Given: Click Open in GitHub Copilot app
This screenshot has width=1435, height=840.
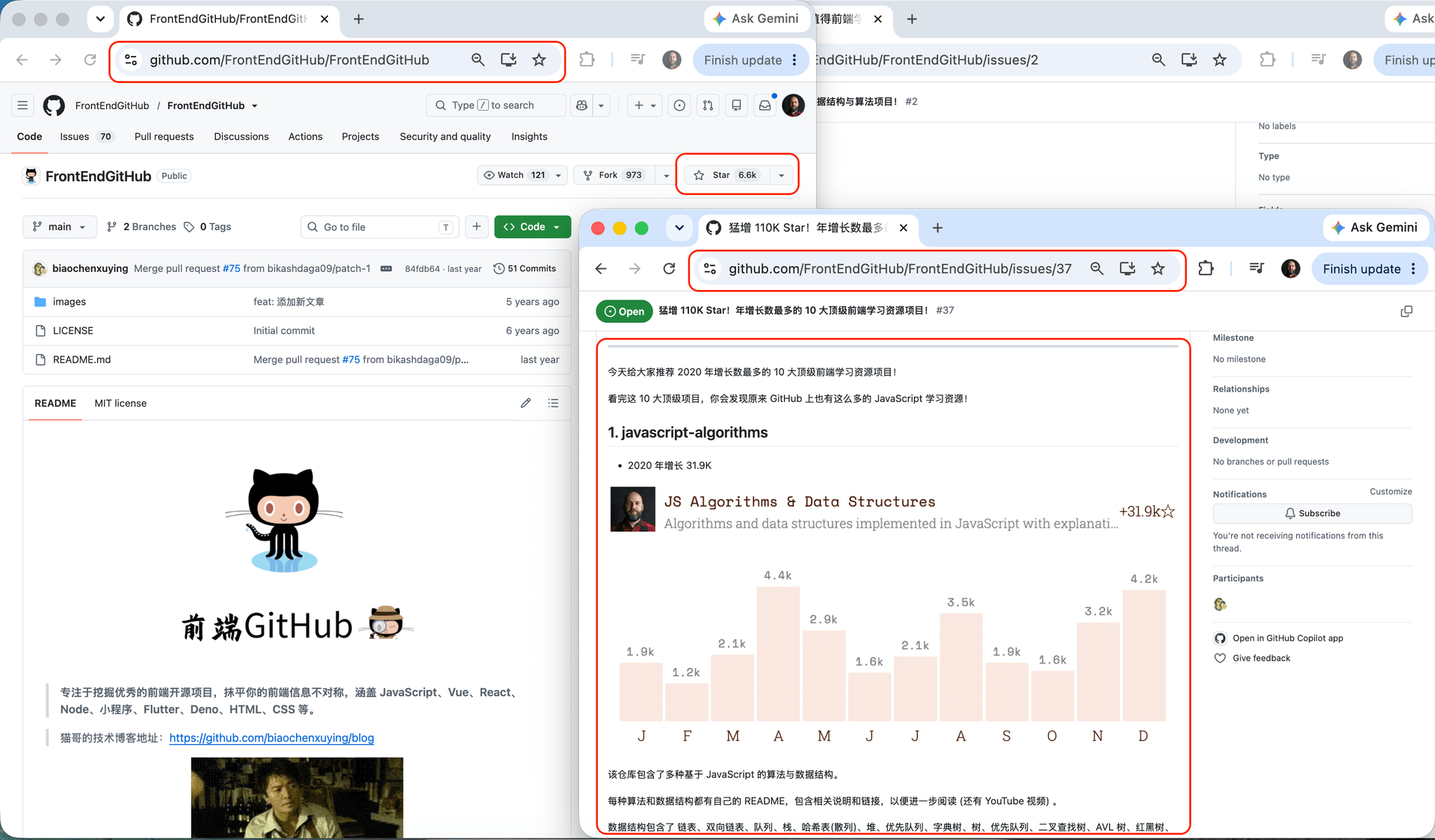Looking at the screenshot, I should tap(1287, 638).
